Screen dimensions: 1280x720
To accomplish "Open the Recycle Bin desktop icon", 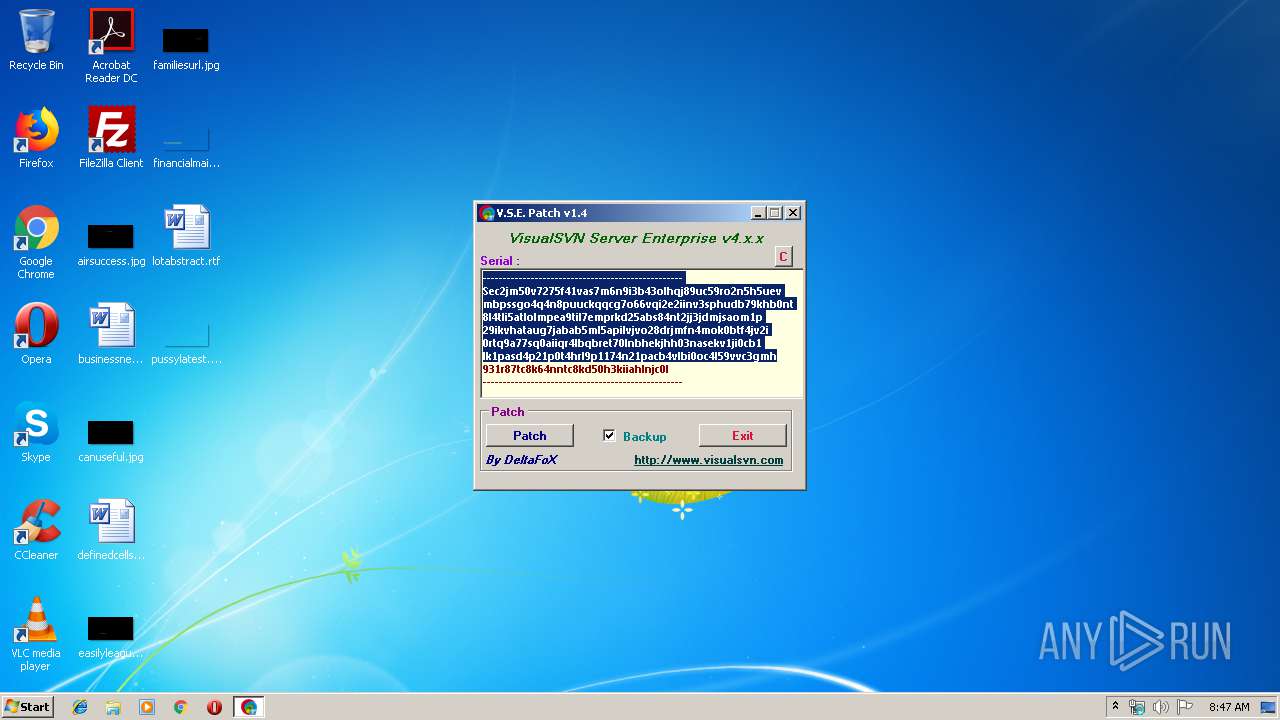I will pyautogui.click(x=36, y=40).
